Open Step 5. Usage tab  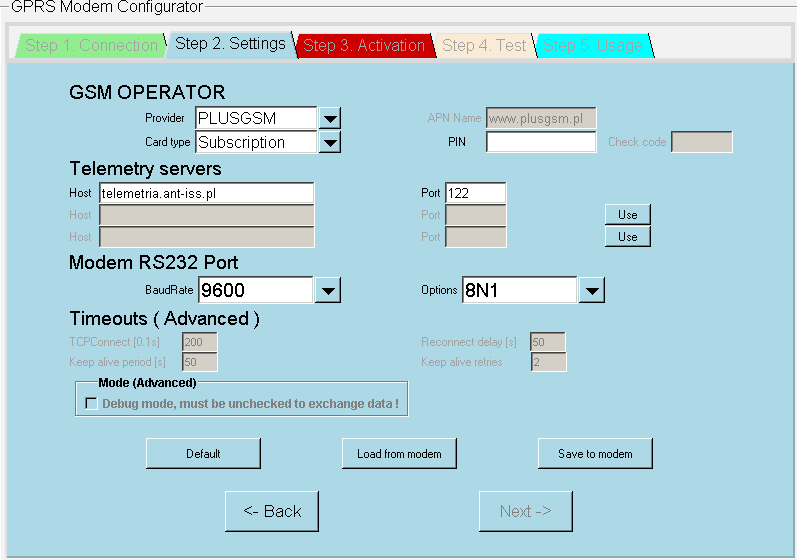593,46
